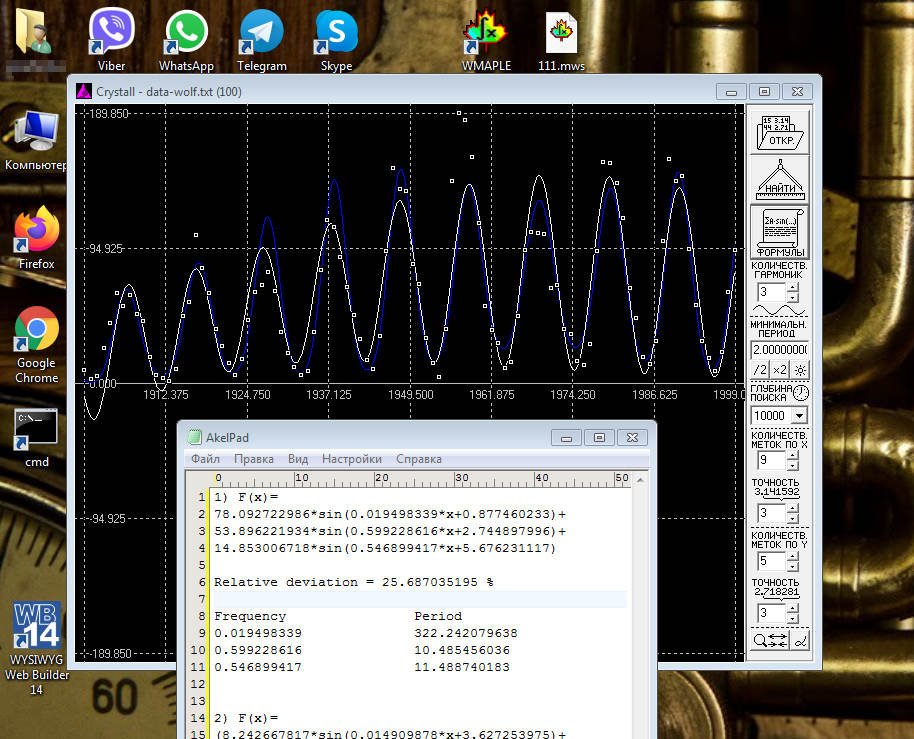Image resolution: width=914 pixels, height=739 pixels.
Task: Open the search depth 10000 dropdown
Action: 800,416
